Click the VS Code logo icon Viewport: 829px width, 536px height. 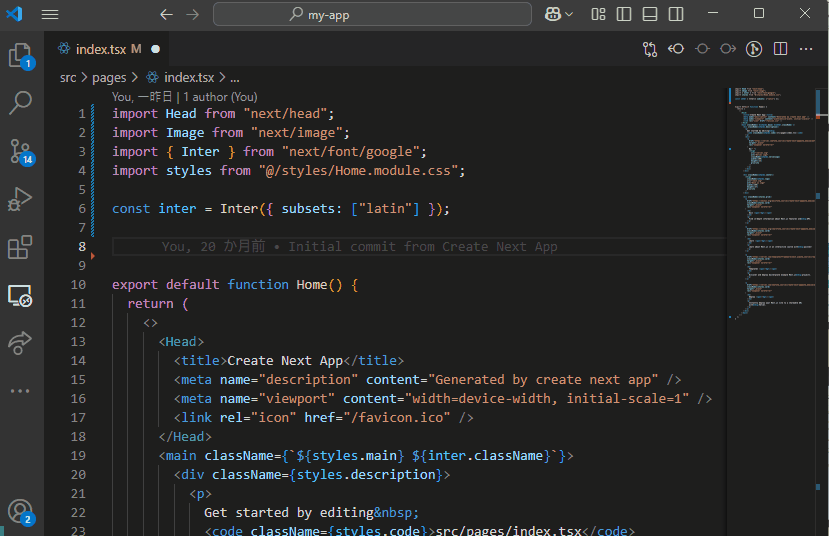click(14, 14)
